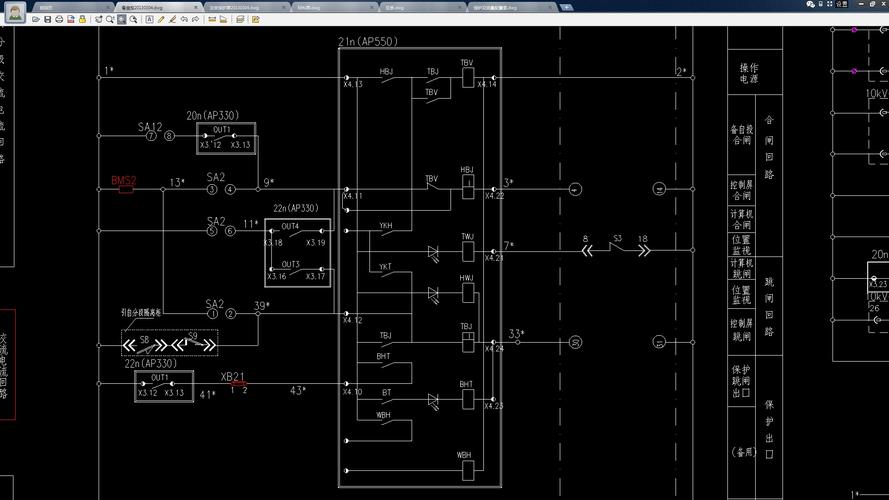Open the layers manager icon
This screenshot has height=500, width=889.
click(x=240, y=19)
